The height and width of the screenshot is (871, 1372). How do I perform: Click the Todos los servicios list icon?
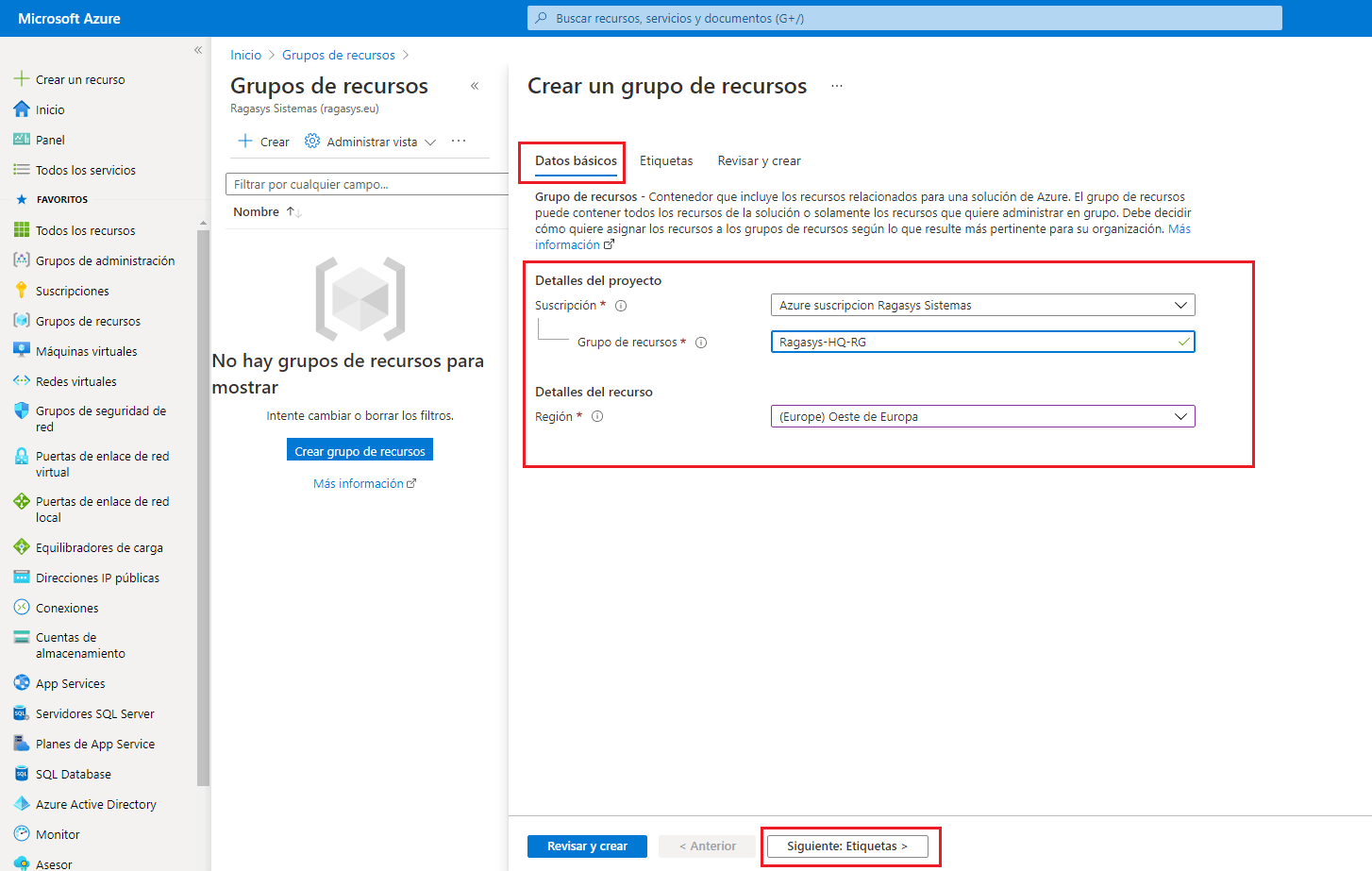pyautogui.click(x=22, y=170)
